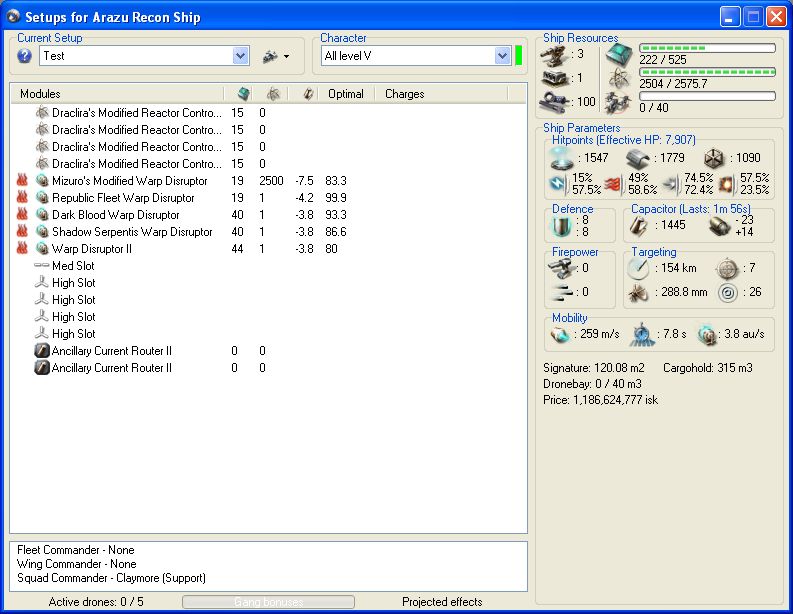Screen dimensions: 793x614
Task: Click the calibration icon showing 100
Action: tap(555, 102)
